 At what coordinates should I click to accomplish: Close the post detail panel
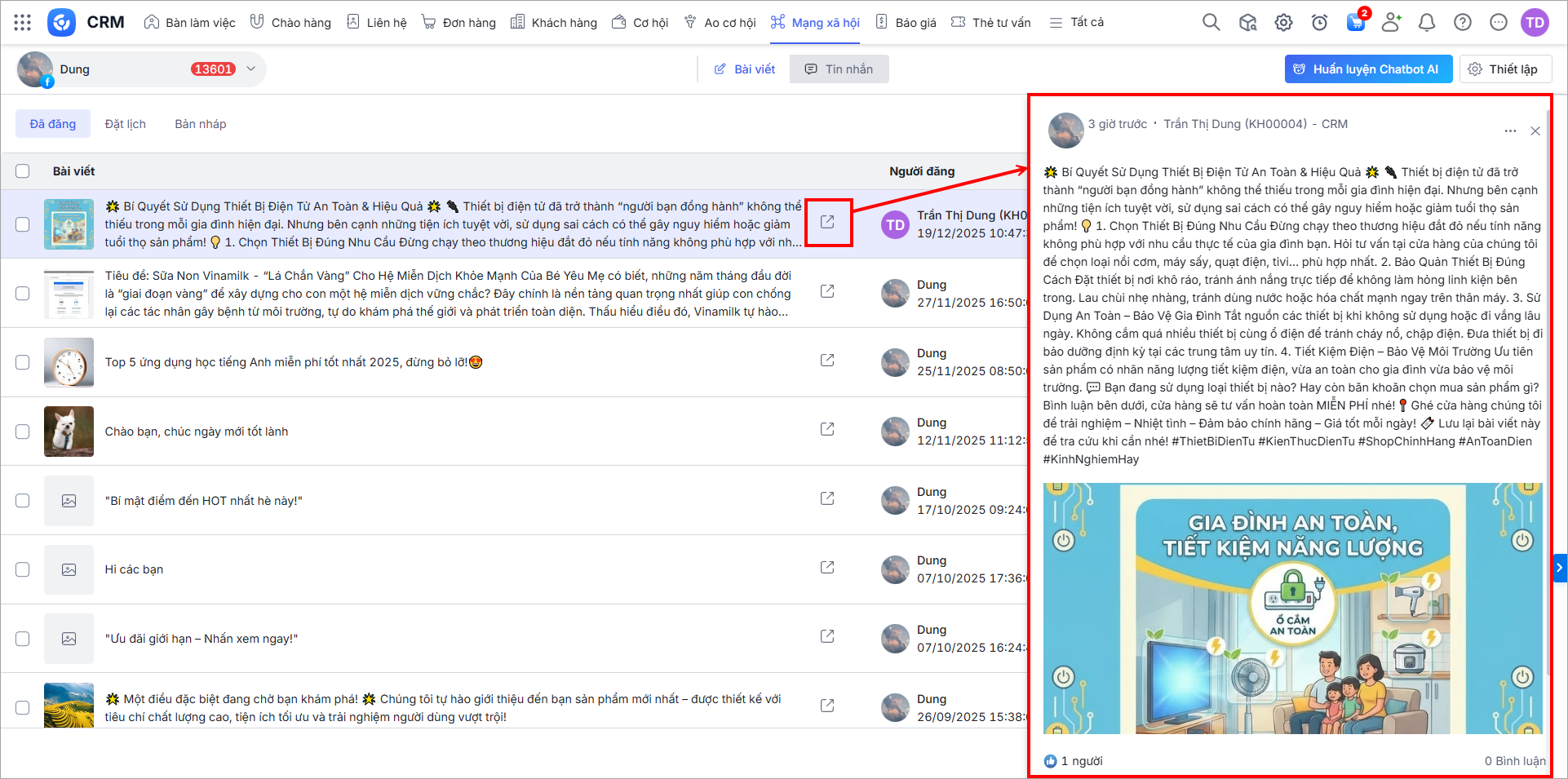[1535, 131]
